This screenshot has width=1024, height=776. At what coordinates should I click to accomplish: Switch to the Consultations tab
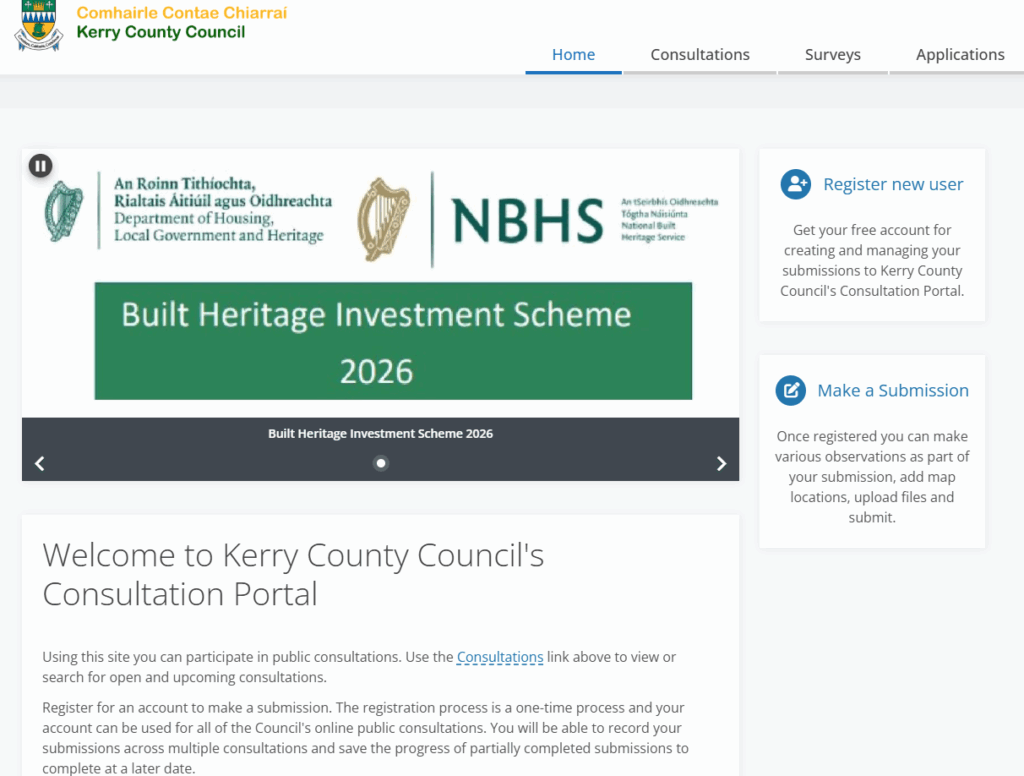pyautogui.click(x=700, y=55)
